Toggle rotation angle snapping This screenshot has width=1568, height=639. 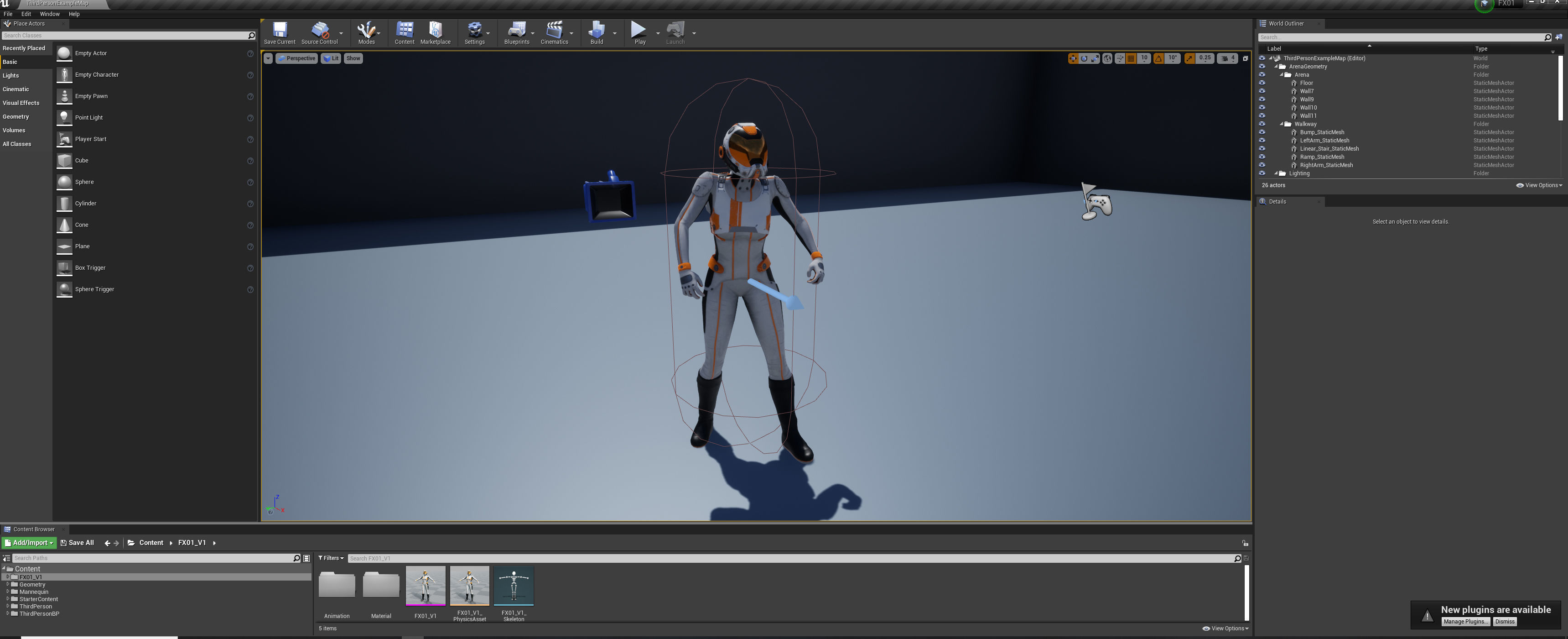(1158, 58)
